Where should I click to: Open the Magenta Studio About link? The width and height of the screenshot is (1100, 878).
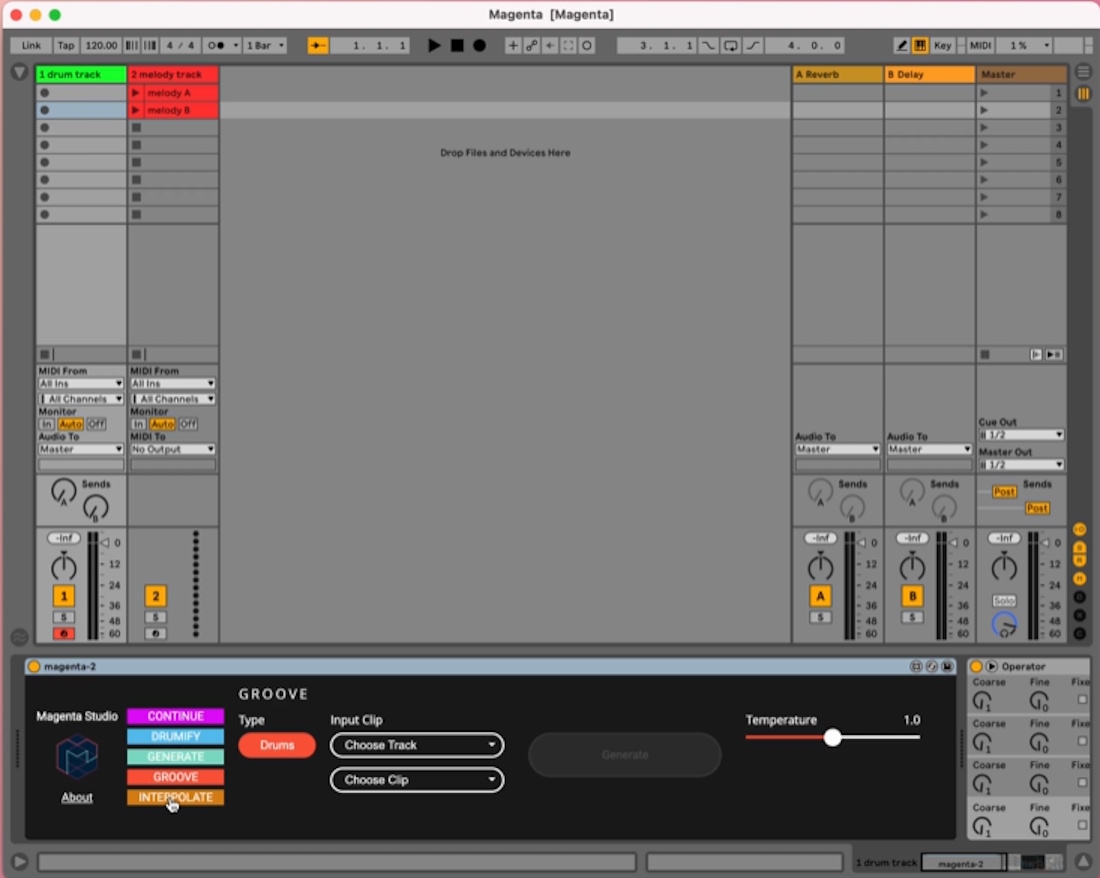pyautogui.click(x=76, y=797)
